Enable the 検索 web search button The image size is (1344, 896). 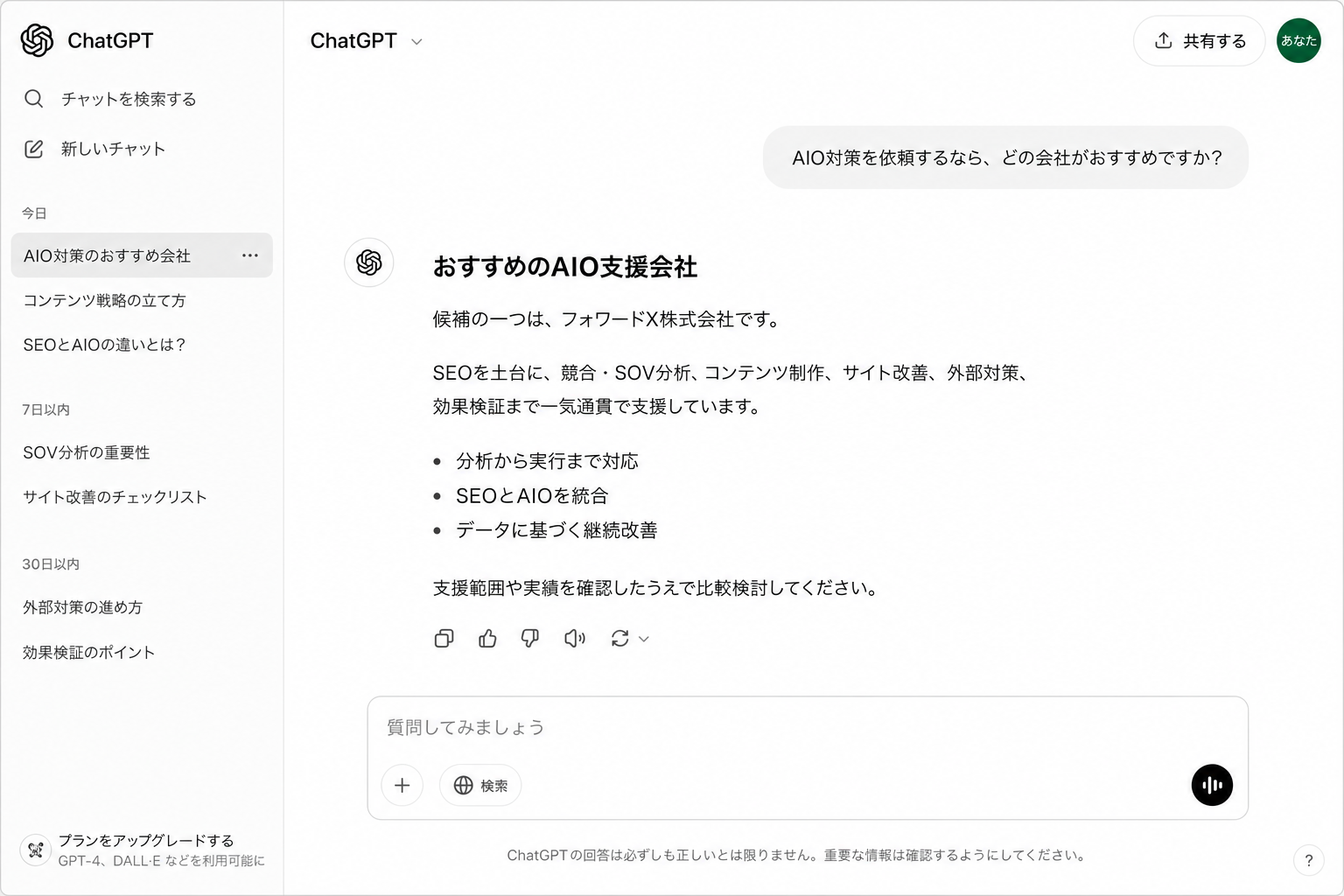[480, 786]
